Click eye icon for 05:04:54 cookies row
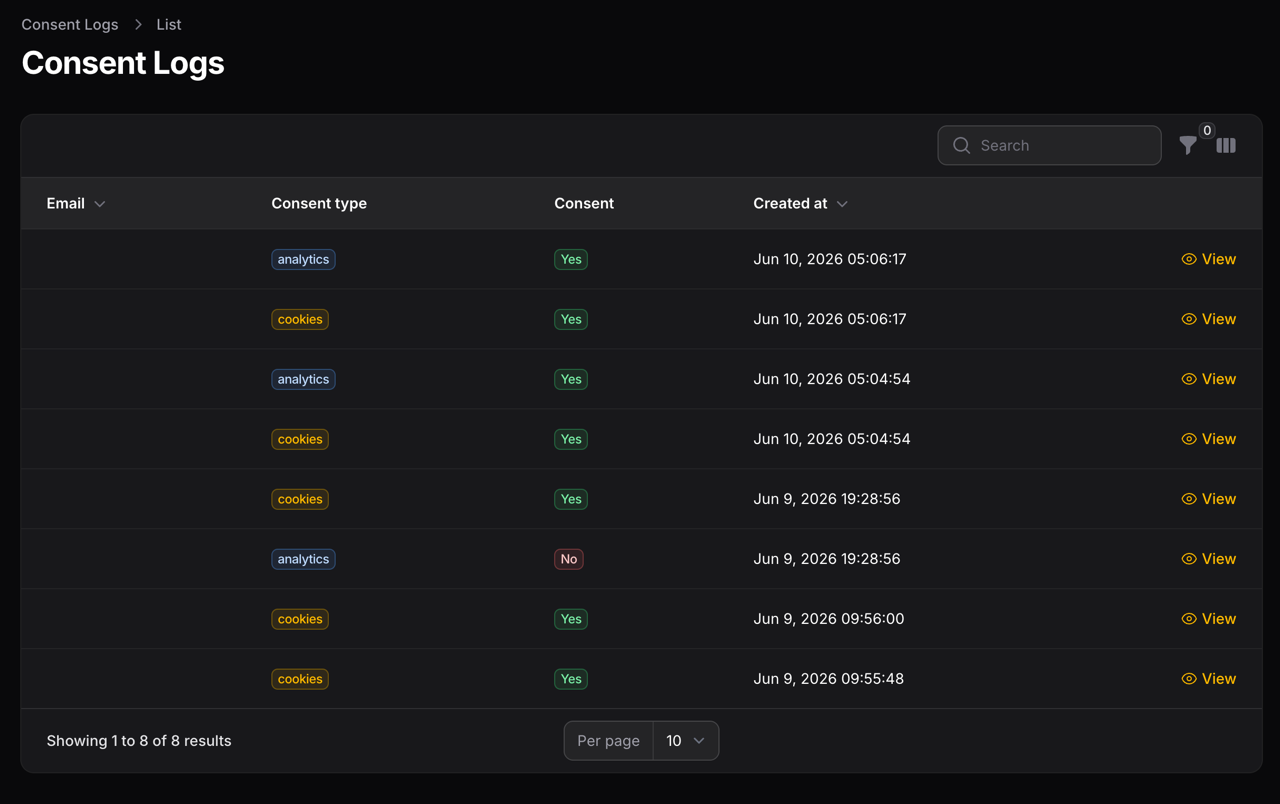Viewport: 1280px width, 804px height. coord(1189,439)
